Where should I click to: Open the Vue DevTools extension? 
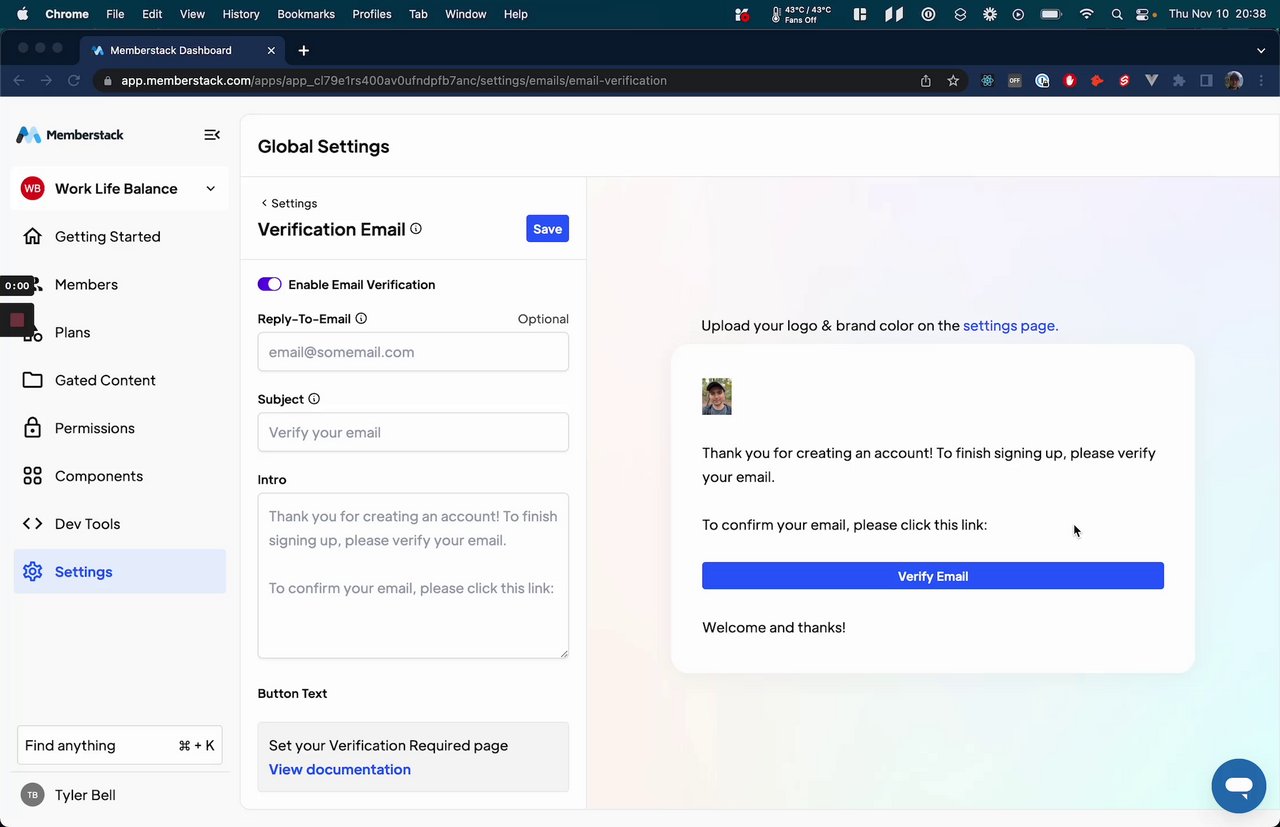coord(1152,81)
